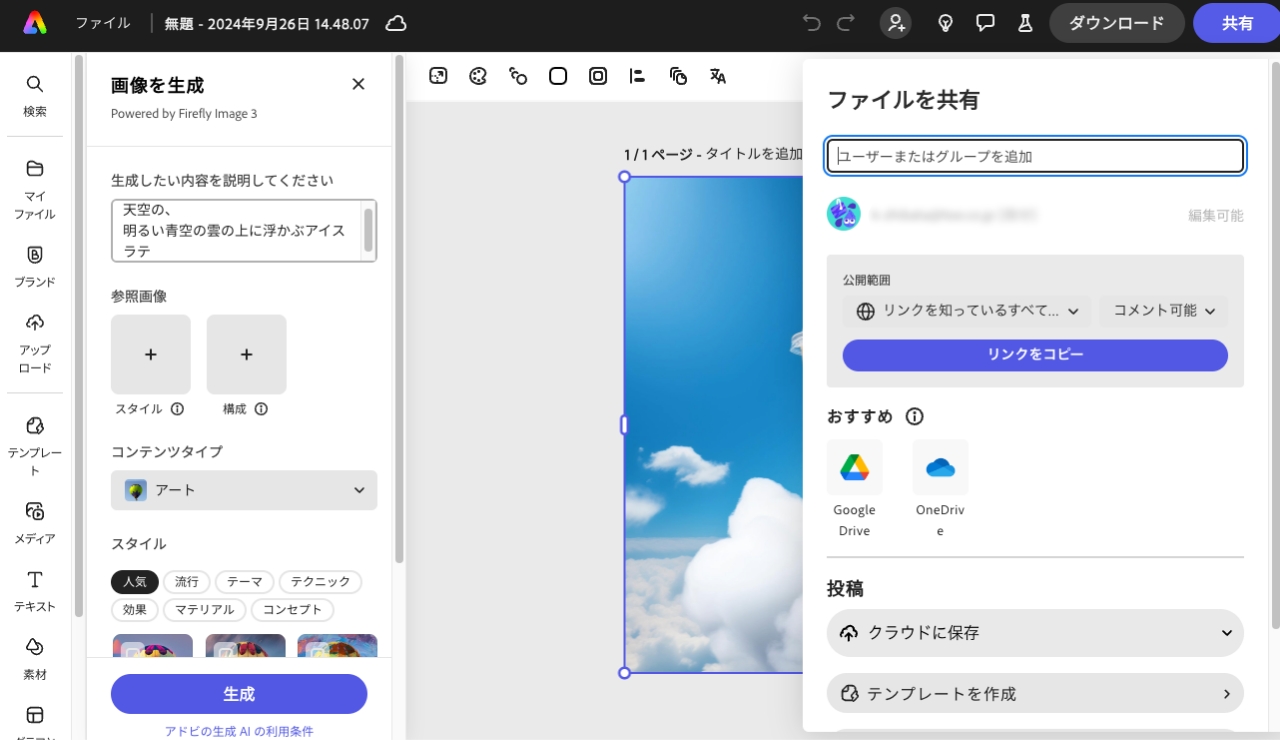Open the テンプレート sidebar panel

coord(35,445)
